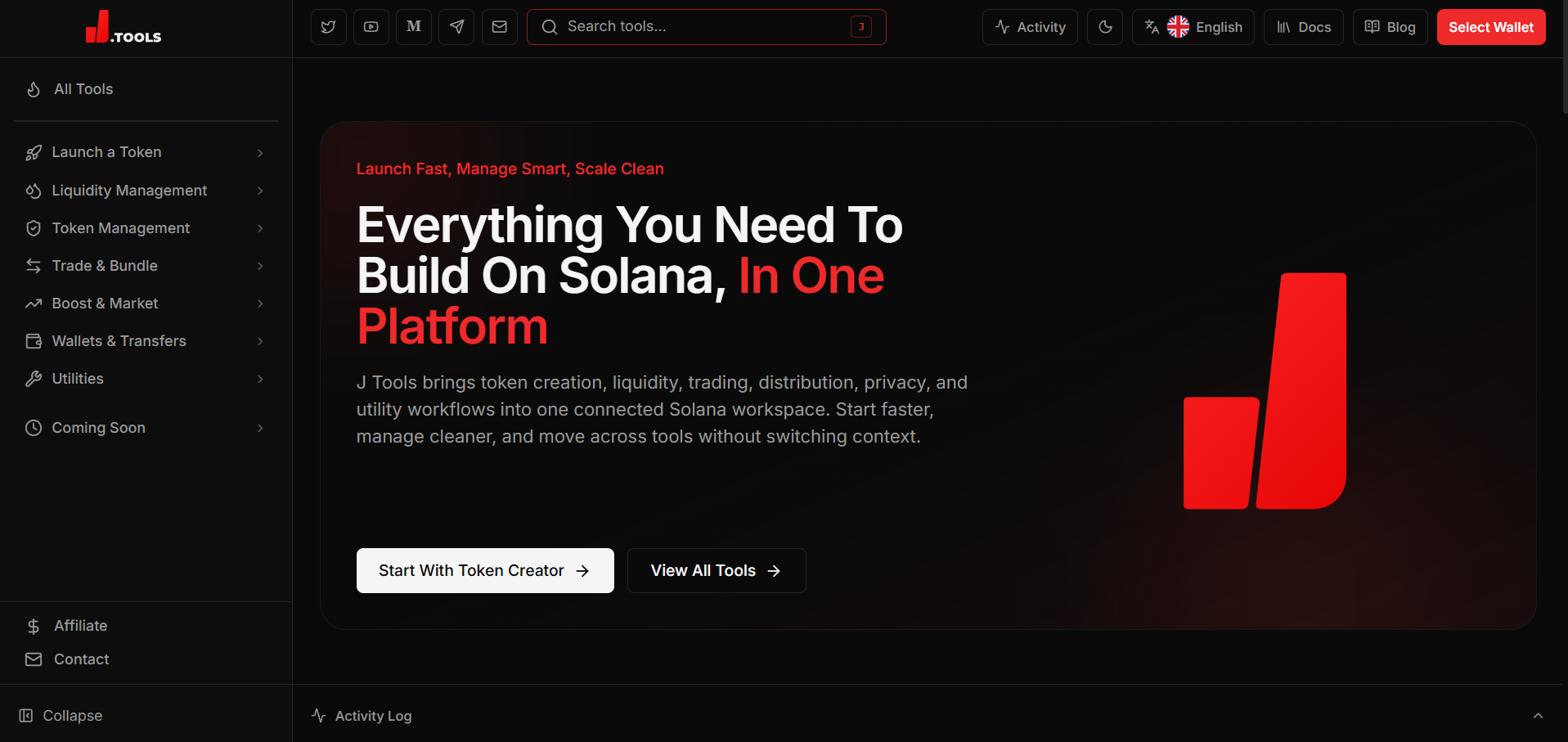
Task: Click the email envelope icon in header
Action: point(500,27)
